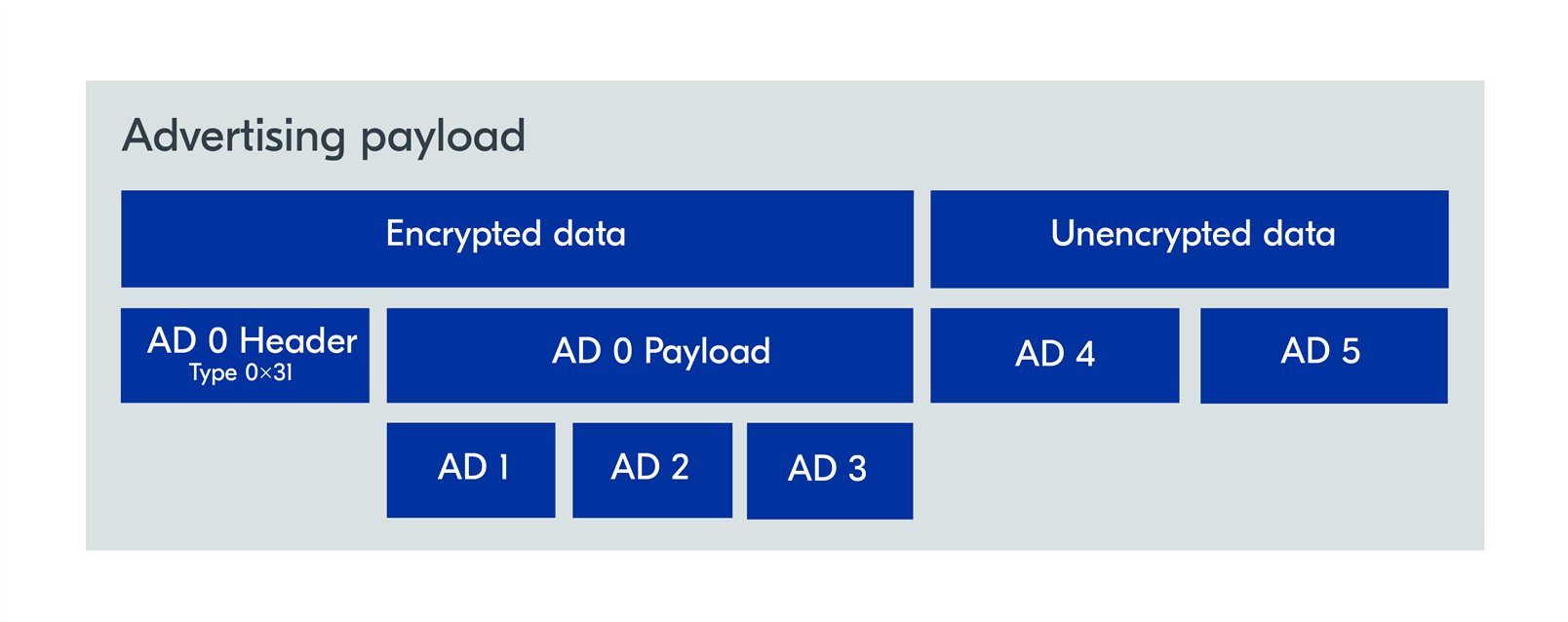Click the "AD 5" text label
The image size is (1568, 622).
[1320, 351]
